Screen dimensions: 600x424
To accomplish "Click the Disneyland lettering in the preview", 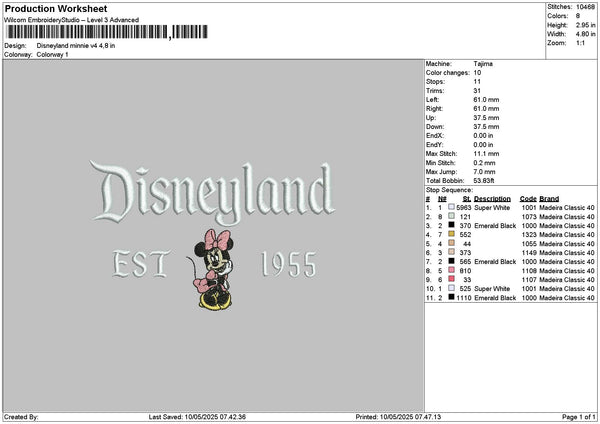I will (212, 193).
